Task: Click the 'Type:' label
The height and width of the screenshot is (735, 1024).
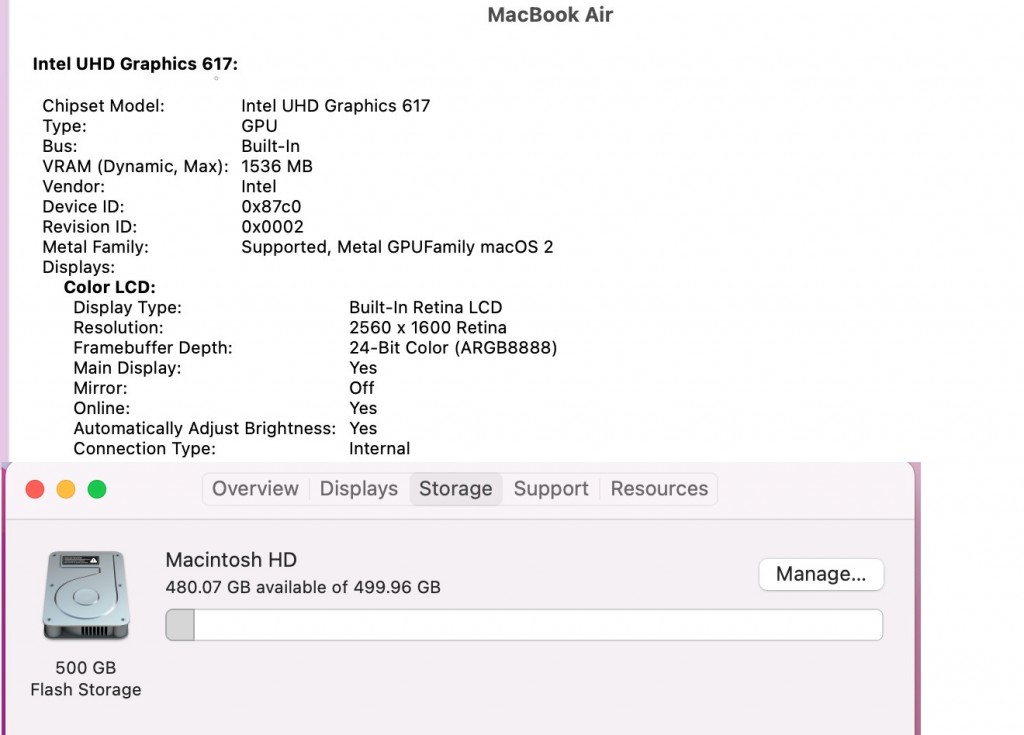Action: click(x=64, y=126)
